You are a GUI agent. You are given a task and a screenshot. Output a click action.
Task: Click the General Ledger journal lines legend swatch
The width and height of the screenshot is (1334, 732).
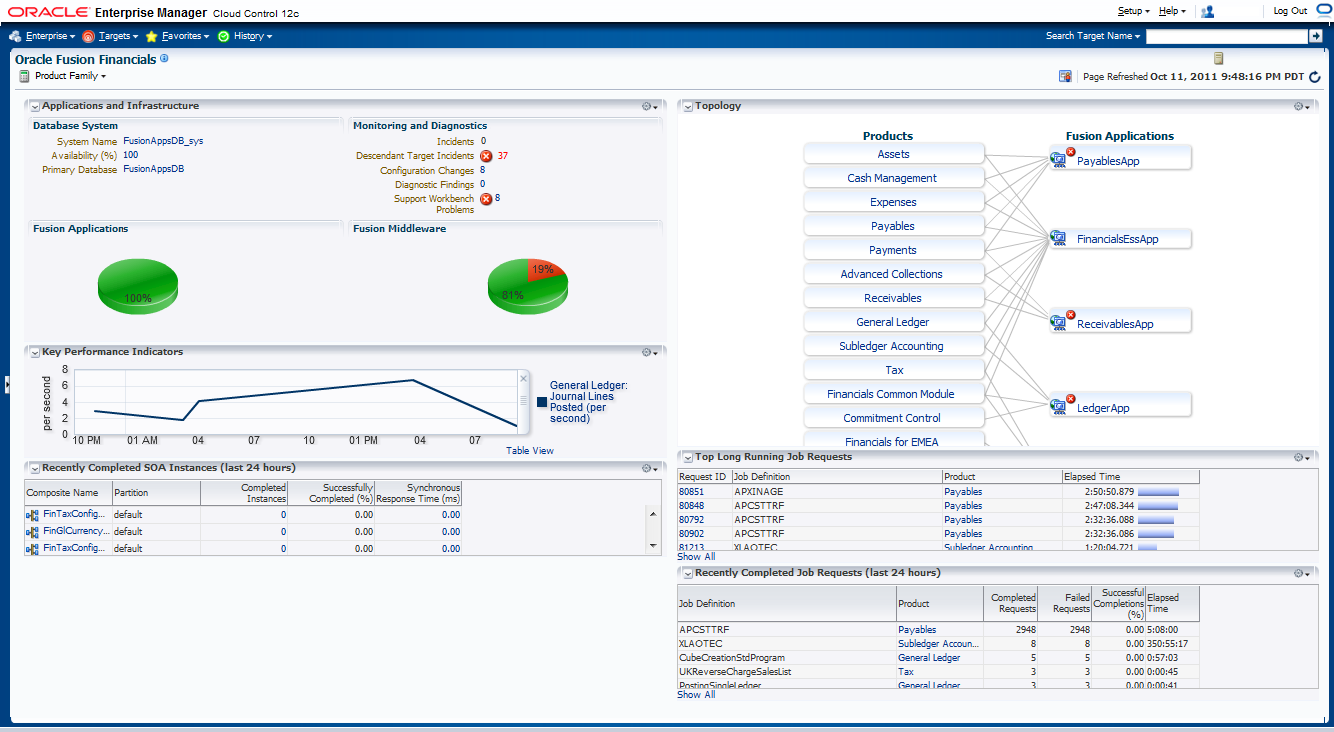(x=542, y=402)
